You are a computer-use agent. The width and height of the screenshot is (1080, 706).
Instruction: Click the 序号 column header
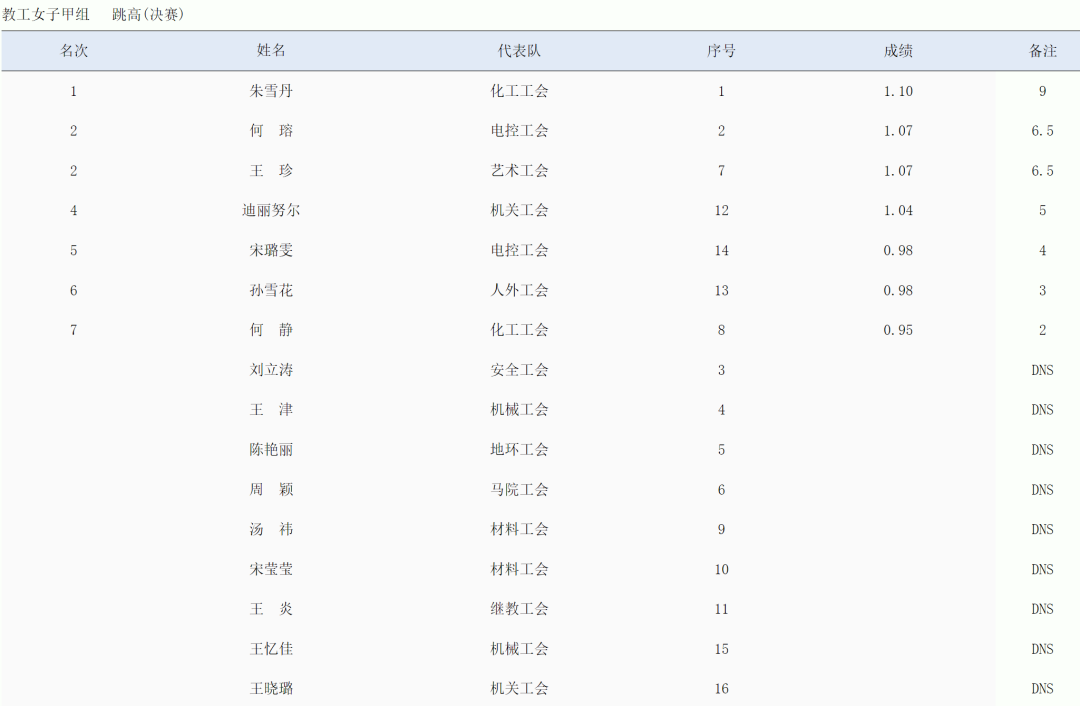point(721,51)
